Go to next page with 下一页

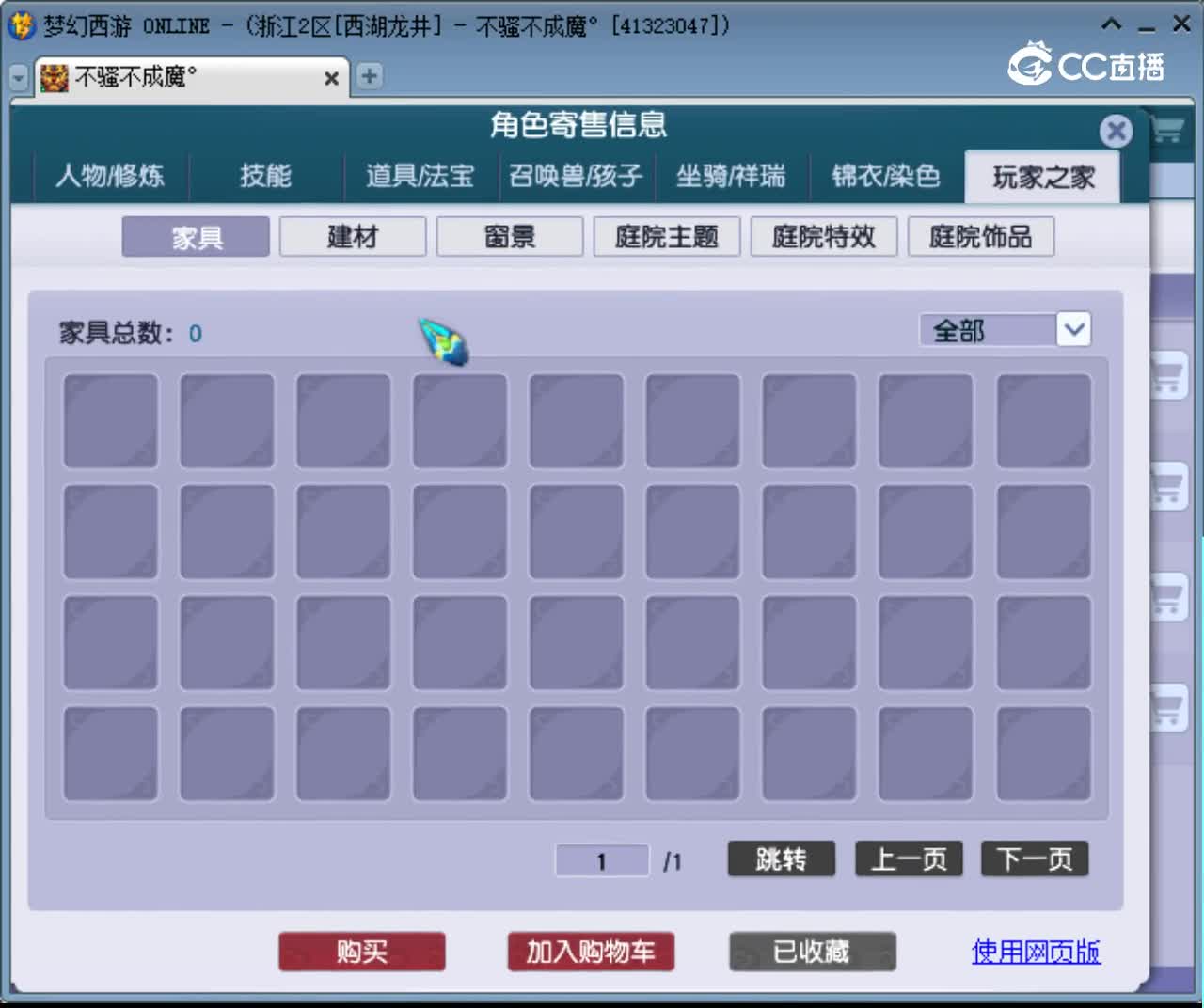point(1035,858)
